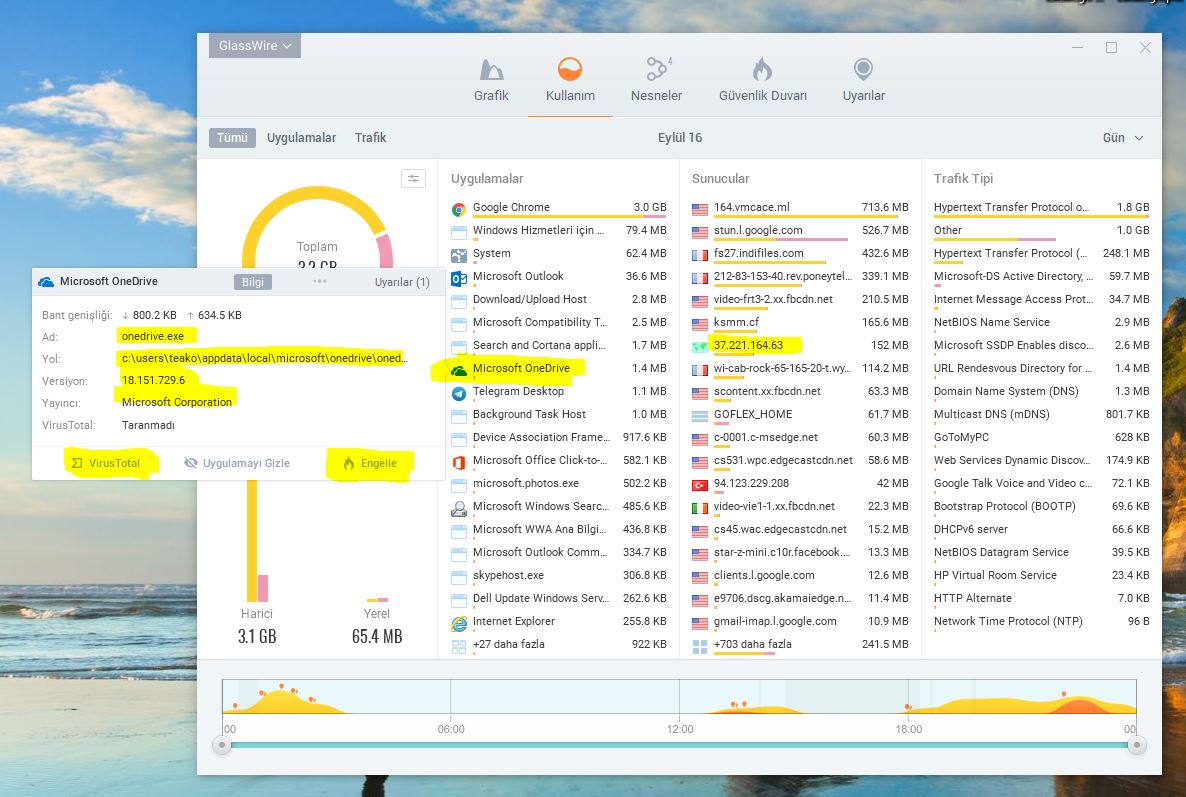The height and width of the screenshot is (797, 1186).
Task: Select Windows Hizmetleri için row
Action: (559, 230)
